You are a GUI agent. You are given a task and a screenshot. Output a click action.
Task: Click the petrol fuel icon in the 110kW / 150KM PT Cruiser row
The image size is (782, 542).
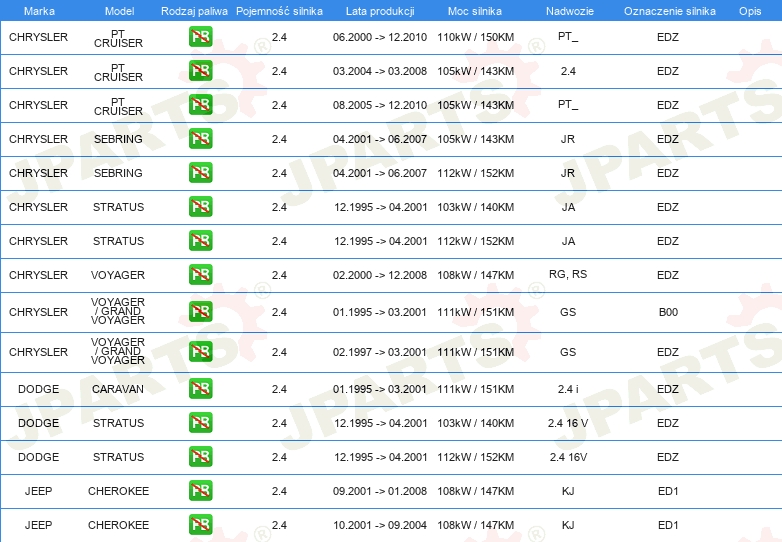coord(200,37)
